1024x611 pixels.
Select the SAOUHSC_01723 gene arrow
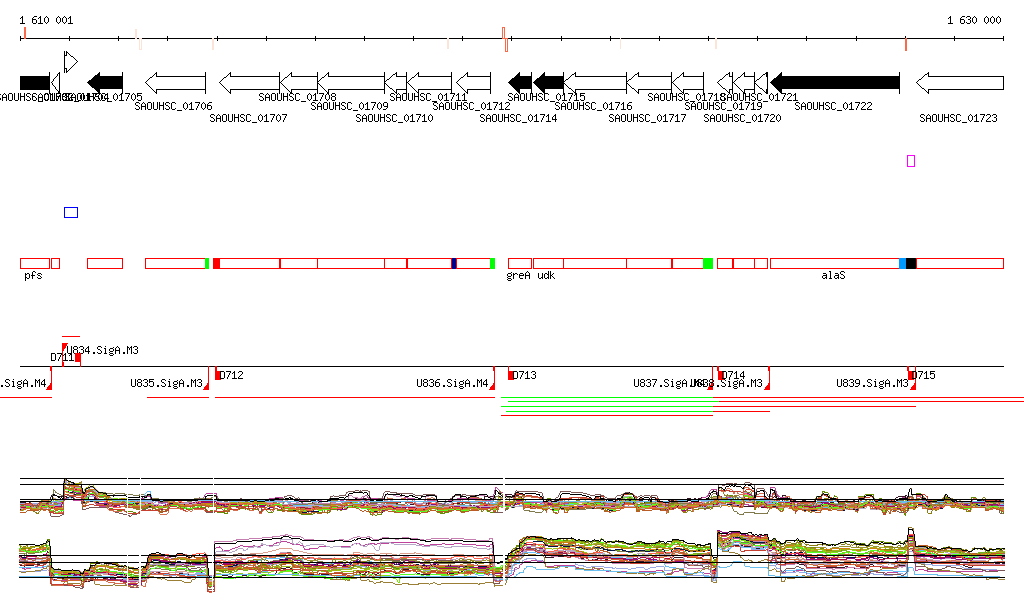point(960,83)
